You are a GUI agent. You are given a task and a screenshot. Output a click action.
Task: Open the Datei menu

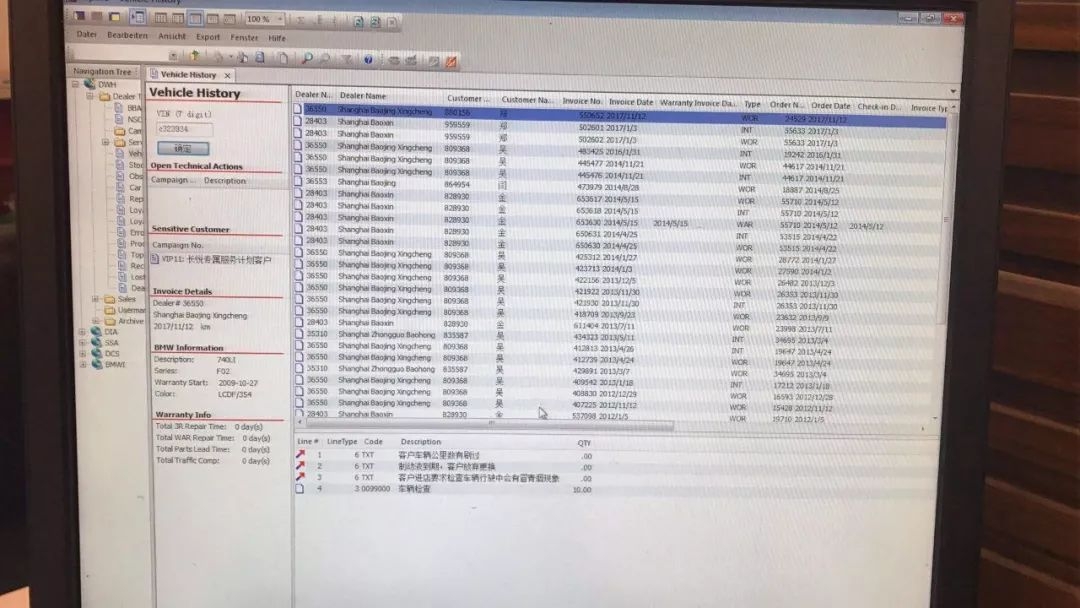86,34
